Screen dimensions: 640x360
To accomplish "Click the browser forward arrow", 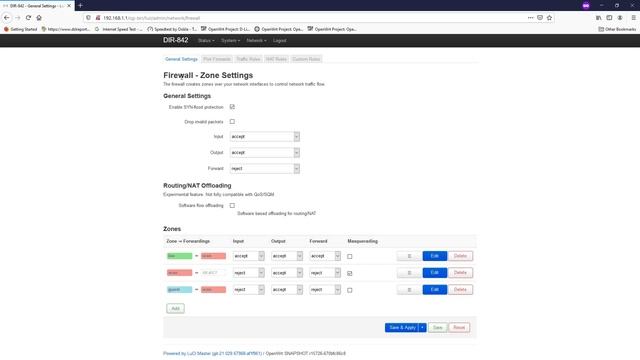I will (18, 18).
